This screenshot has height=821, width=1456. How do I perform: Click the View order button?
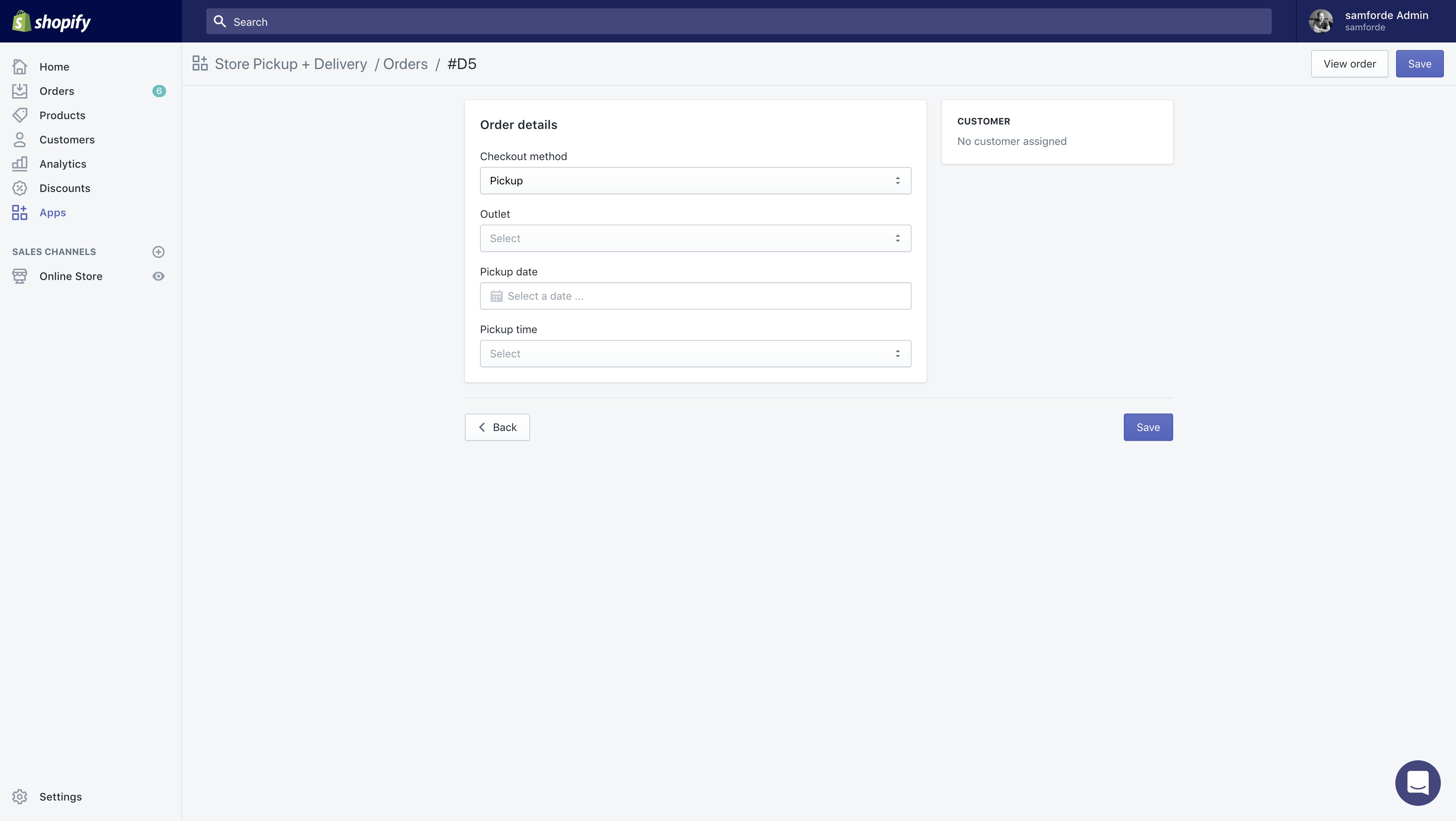click(1349, 64)
